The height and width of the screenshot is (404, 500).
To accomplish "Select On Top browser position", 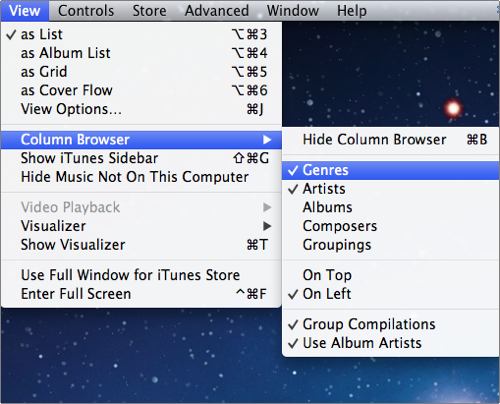I will coord(390,275).
